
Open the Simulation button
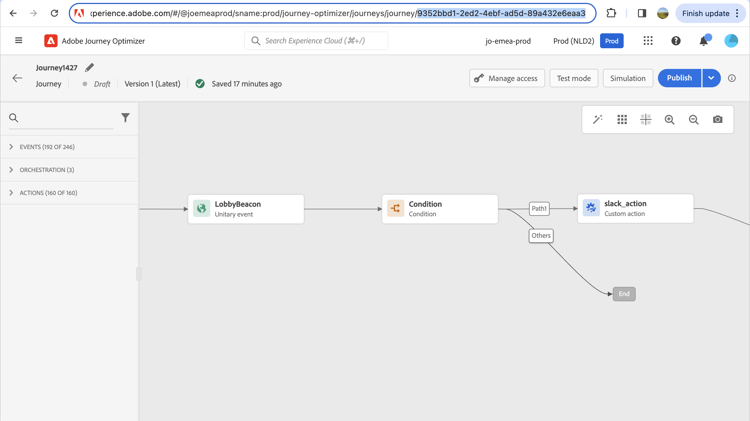click(x=628, y=78)
